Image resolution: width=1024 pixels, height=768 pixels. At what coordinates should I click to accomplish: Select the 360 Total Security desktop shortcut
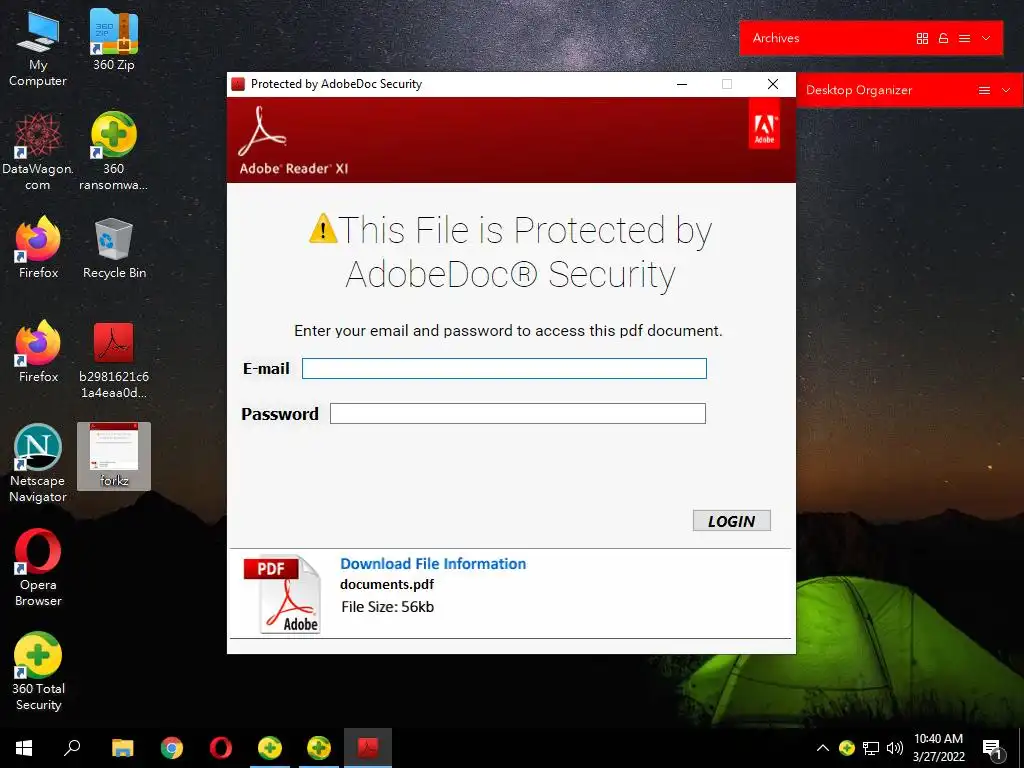(38, 671)
